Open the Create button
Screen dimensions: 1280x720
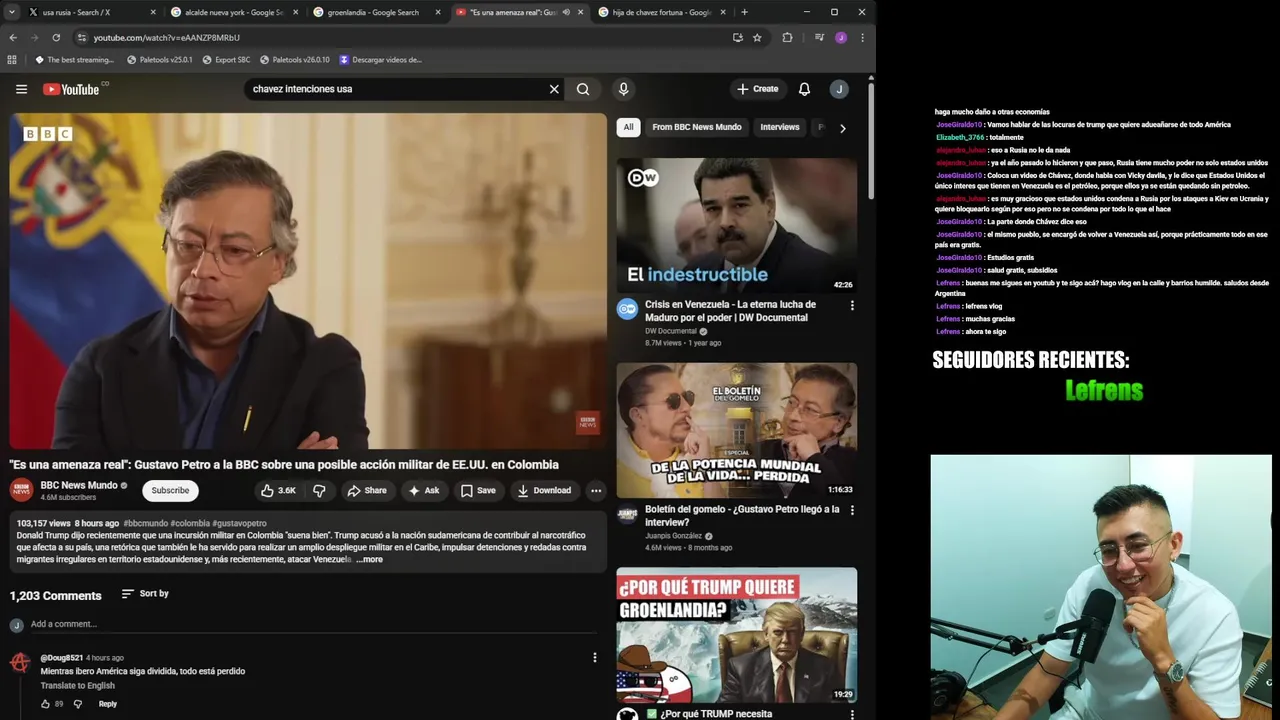click(757, 89)
